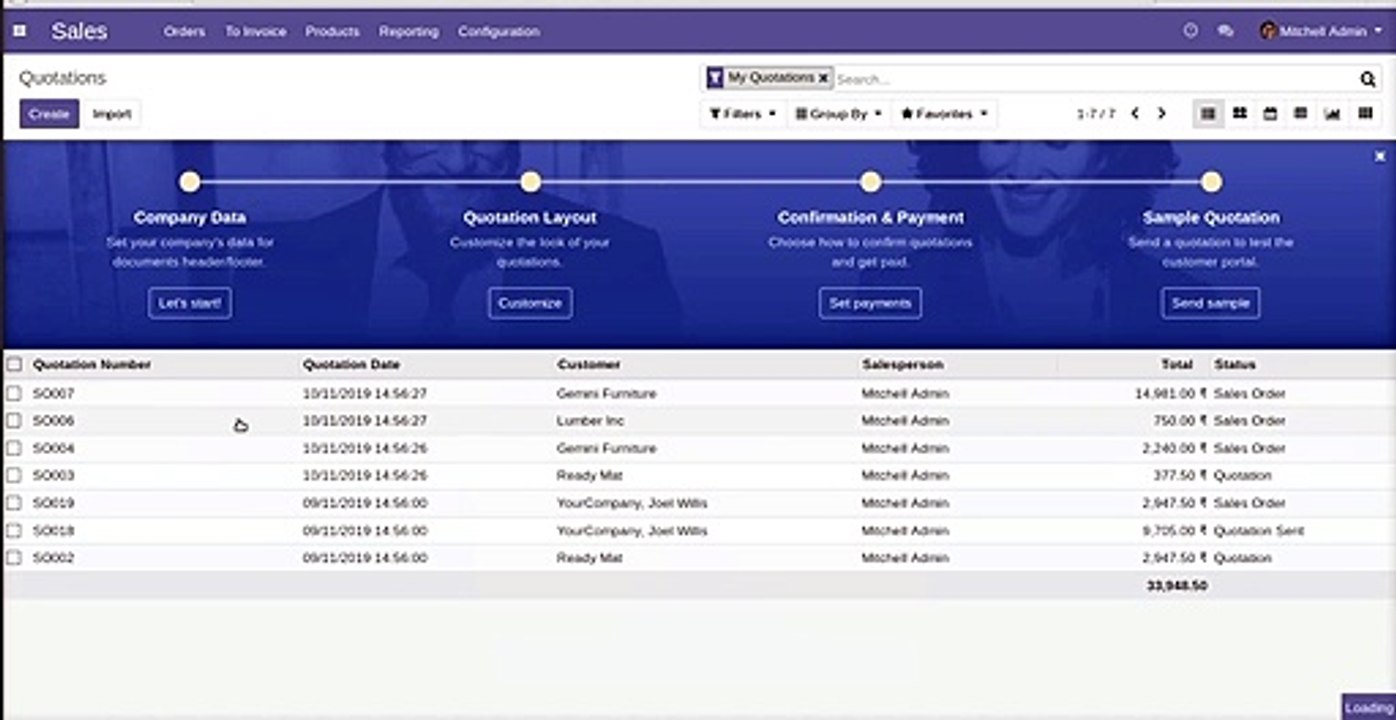Screen dimensions: 1396x720
Task: Open the Orders menu
Action: coord(184,31)
